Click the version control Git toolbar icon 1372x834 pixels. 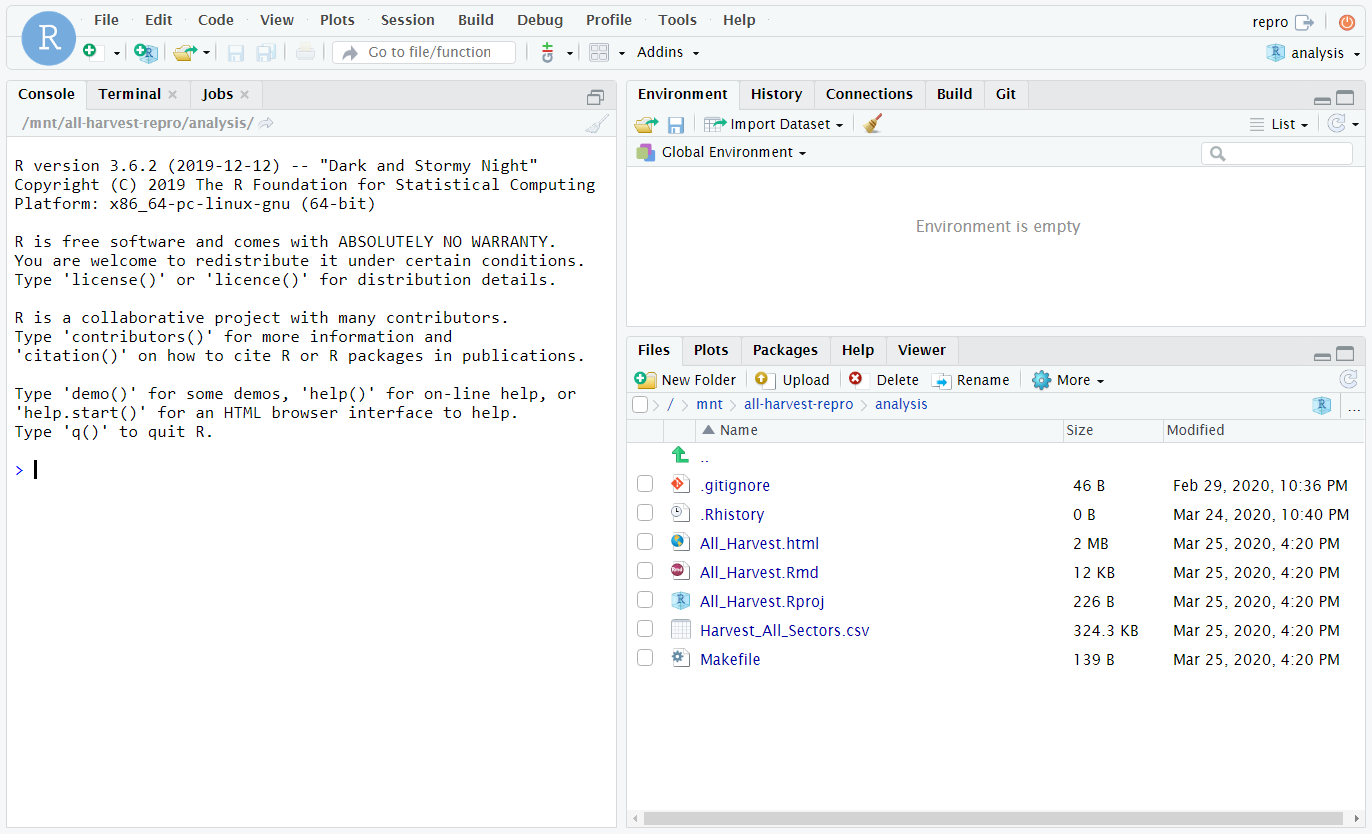coord(547,52)
